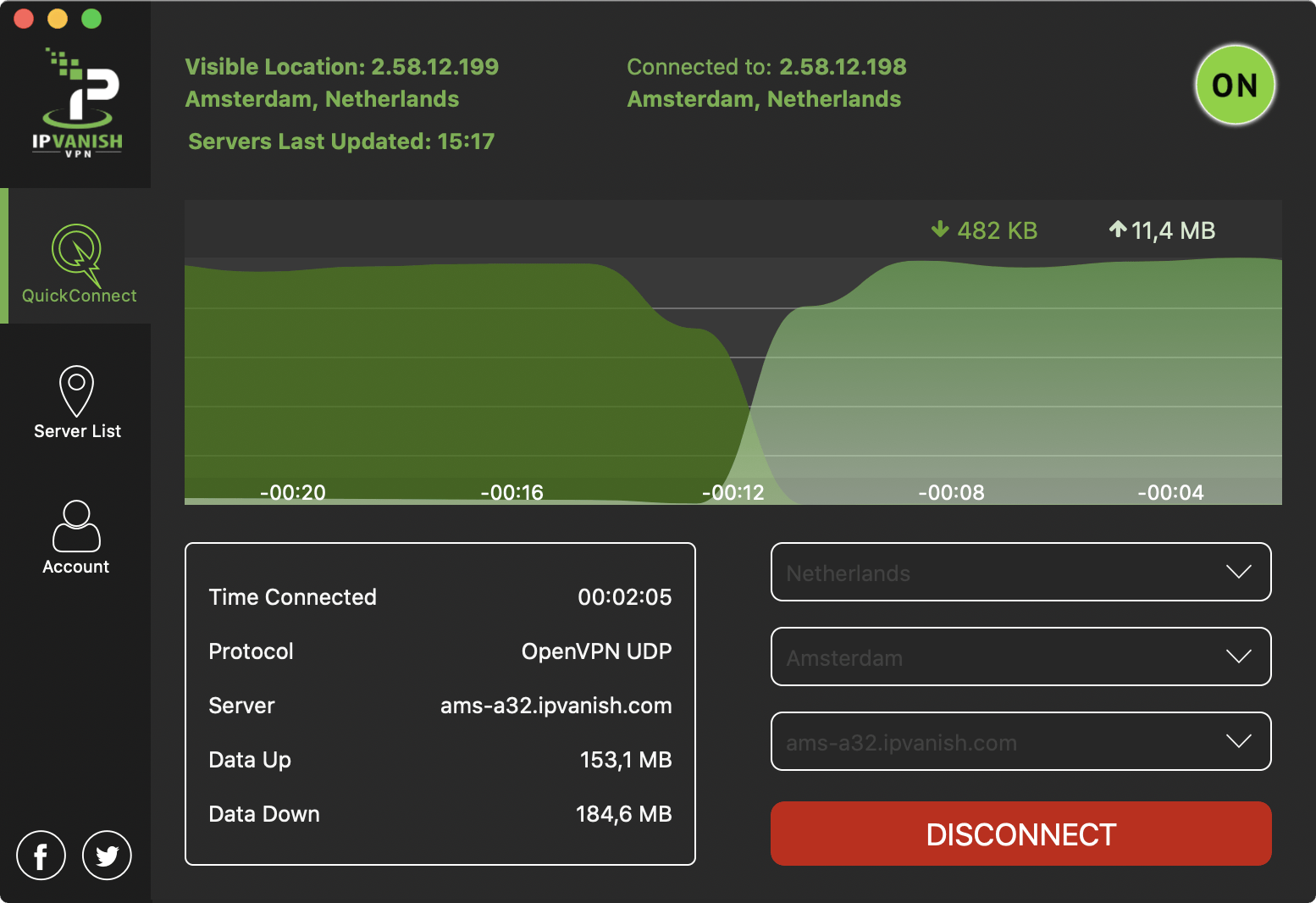The image size is (1316, 903).
Task: Open the IPVanish Facebook page icon
Action: tap(41, 856)
